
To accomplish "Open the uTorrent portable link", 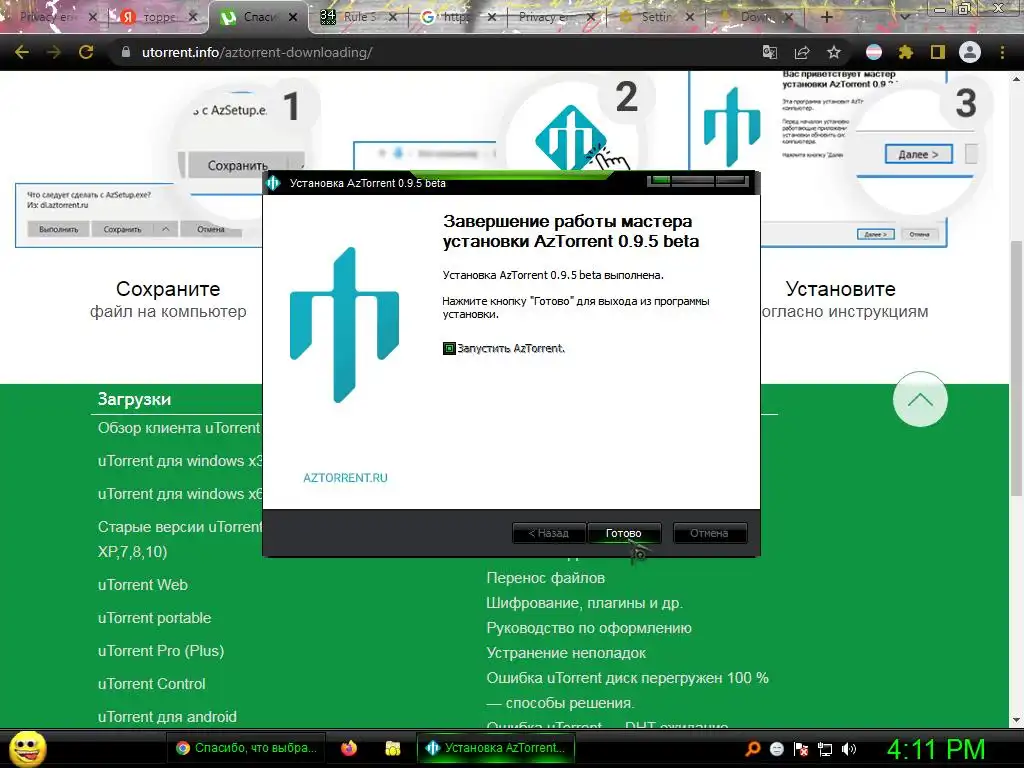I will click(154, 618).
